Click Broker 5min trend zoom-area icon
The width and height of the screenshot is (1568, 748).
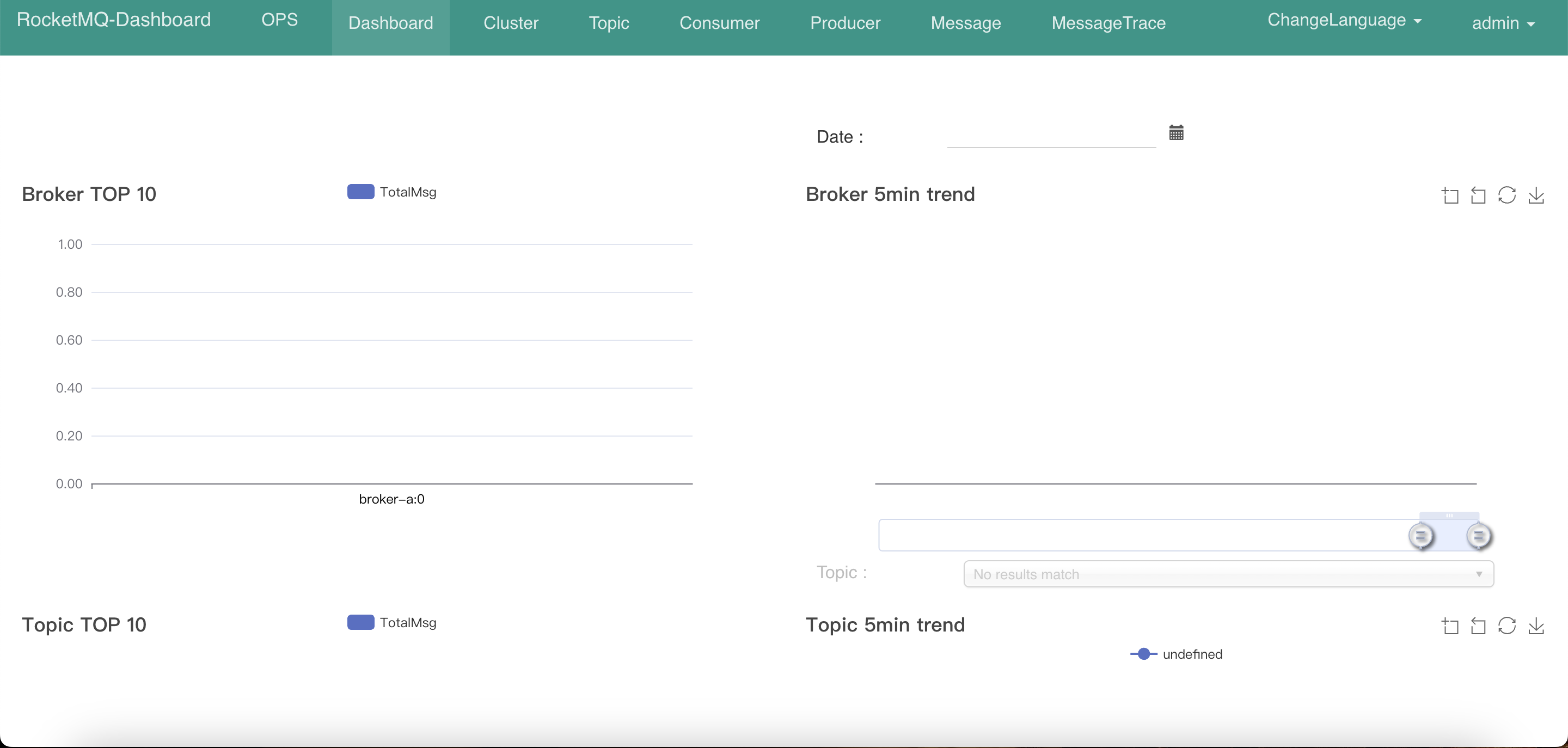coord(1450,195)
